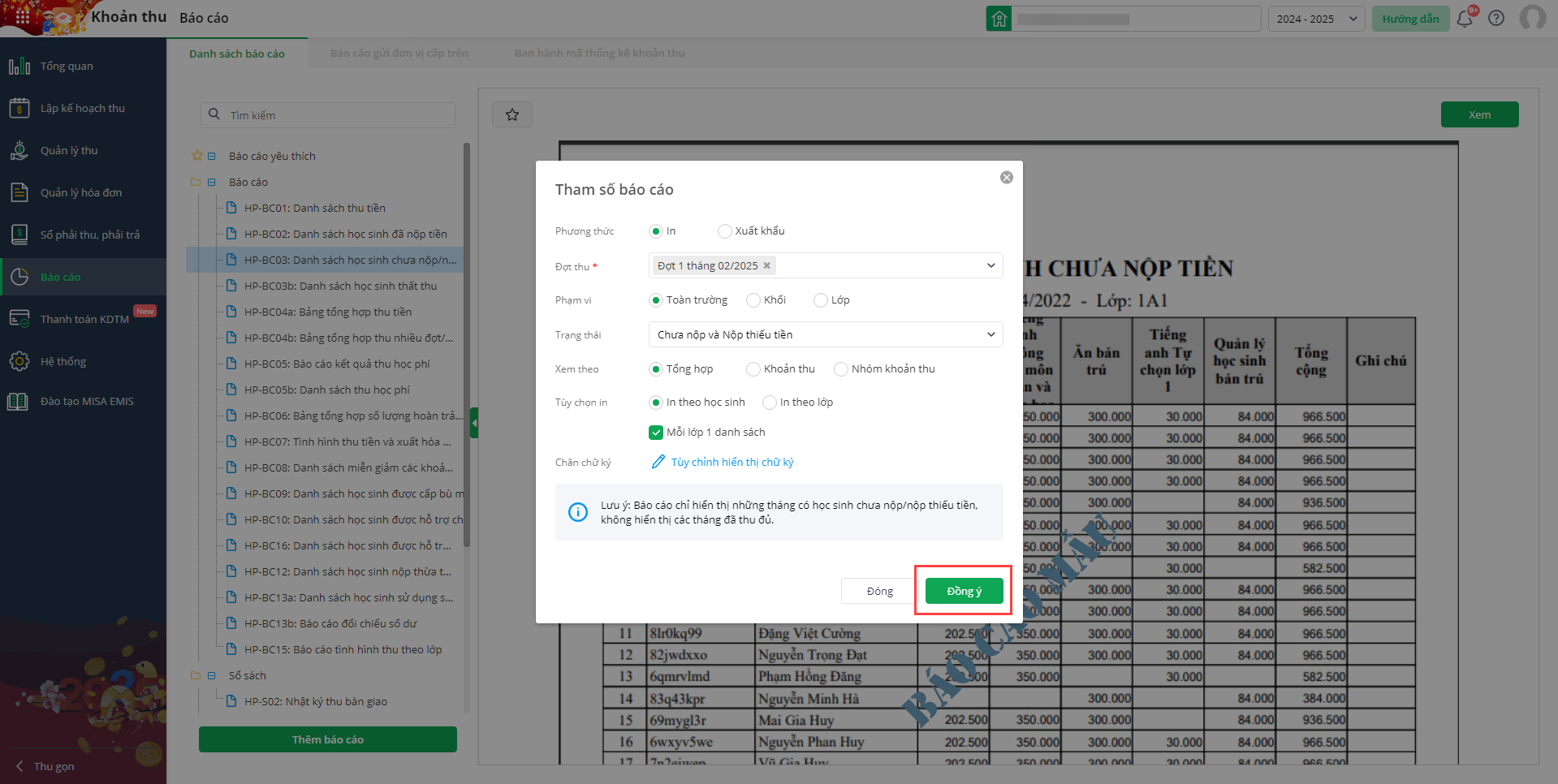The height and width of the screenshot is (784, 1558).
Task: Open the 2024 - 2025 school year dropdown
Action: click(x=1316, y=19)
